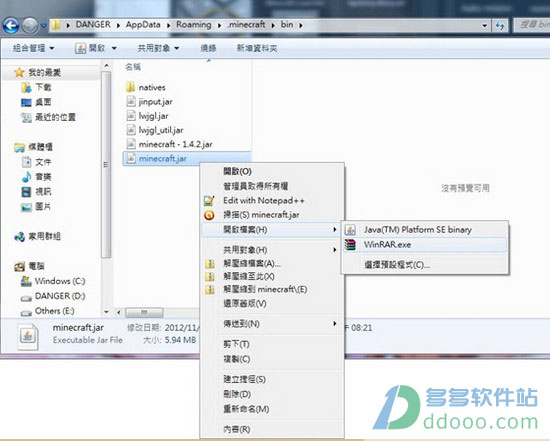
Task: Choose 建立捷徑(S) entry
Action: pos(272,379)
